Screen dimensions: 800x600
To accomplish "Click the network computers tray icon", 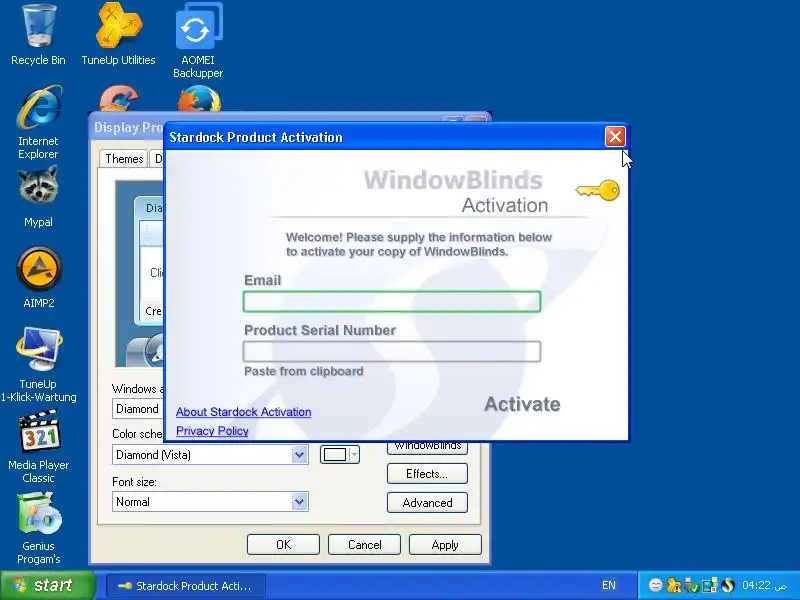I will point(709,585).
